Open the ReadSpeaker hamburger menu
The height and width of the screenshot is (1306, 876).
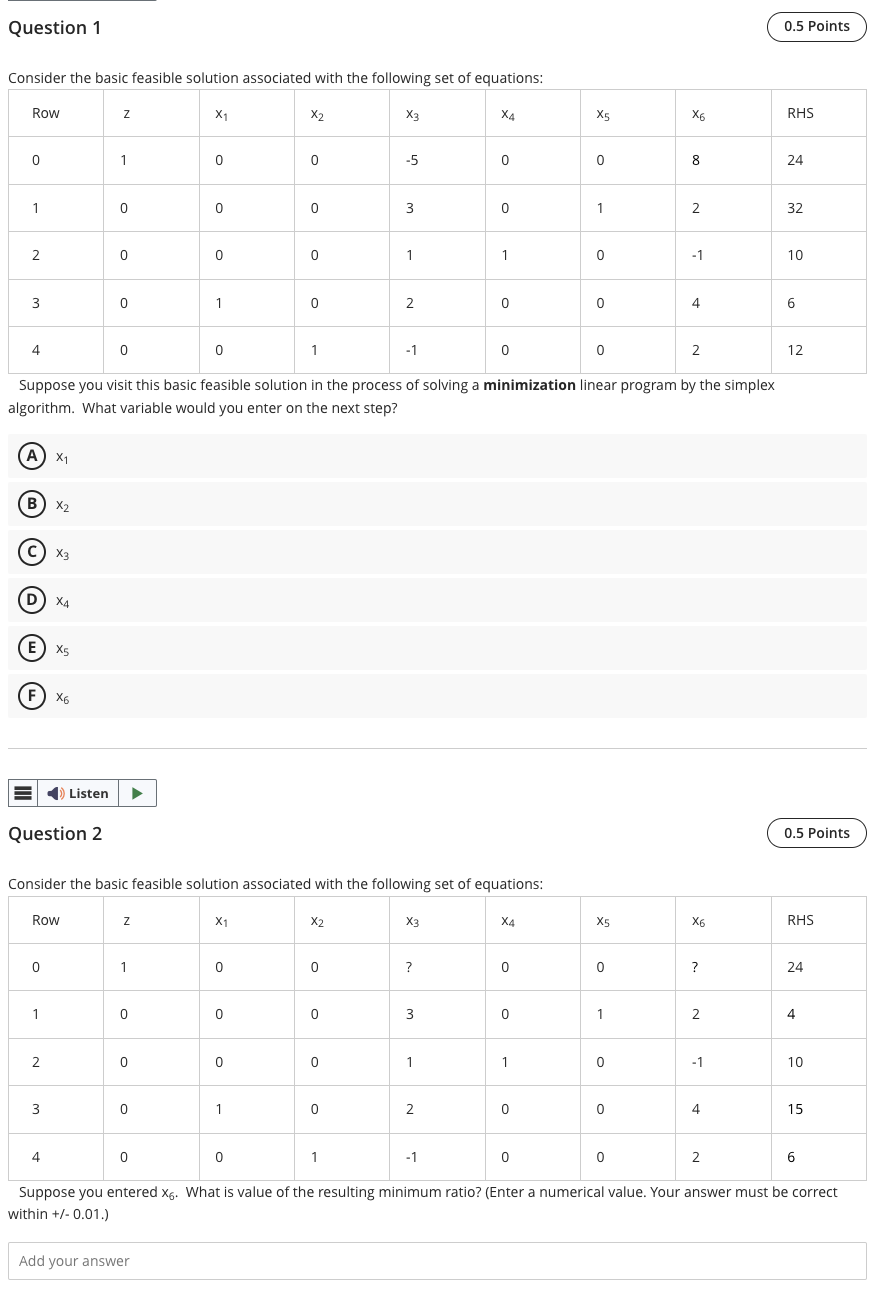pos(23,793)
